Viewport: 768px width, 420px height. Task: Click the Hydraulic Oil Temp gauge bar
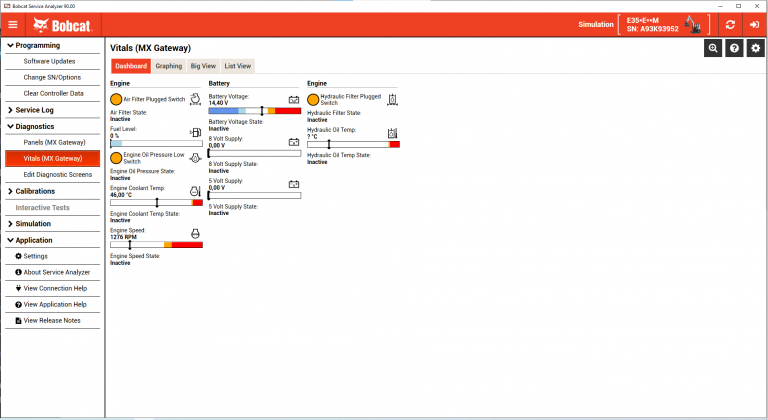tap(353, 144)
